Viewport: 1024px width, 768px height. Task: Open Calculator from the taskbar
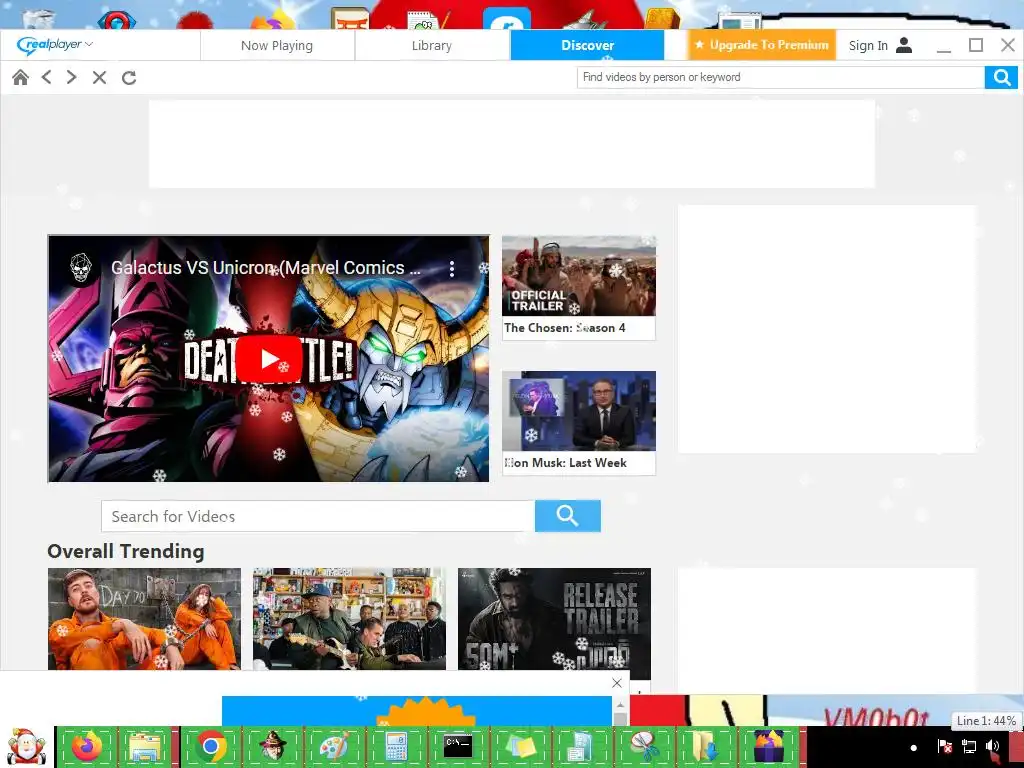point(396,746)
